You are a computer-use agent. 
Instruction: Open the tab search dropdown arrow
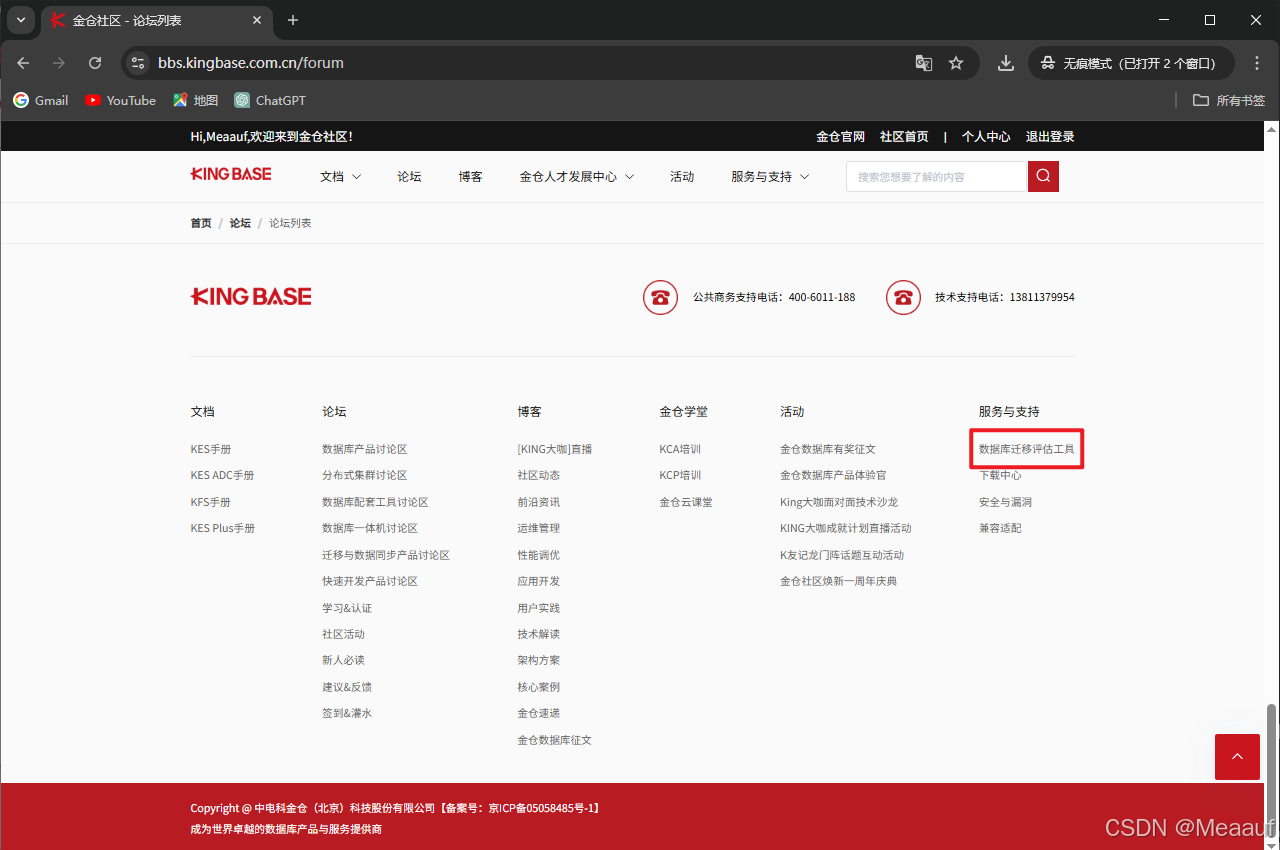[x=20, y=20]
